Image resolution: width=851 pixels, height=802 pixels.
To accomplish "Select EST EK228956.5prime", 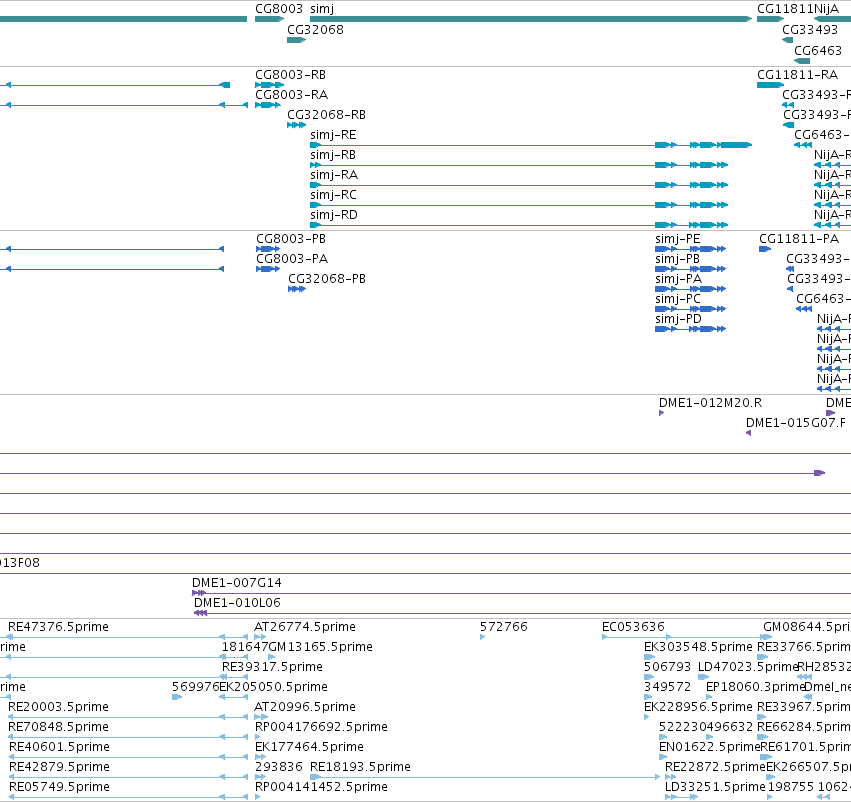I will tap(698, 708).
